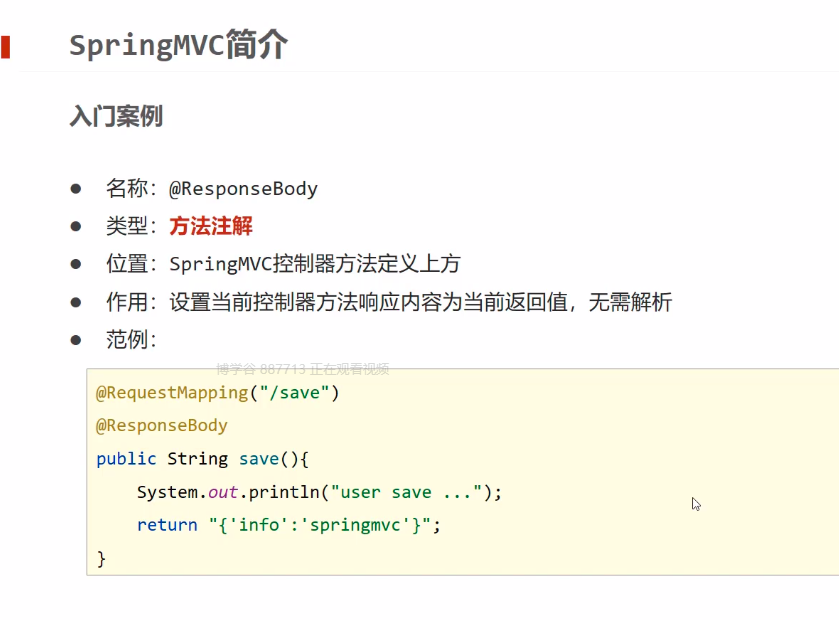Click the bullet point before 作用
Screen dimensions: 839x620
(75, 302)
